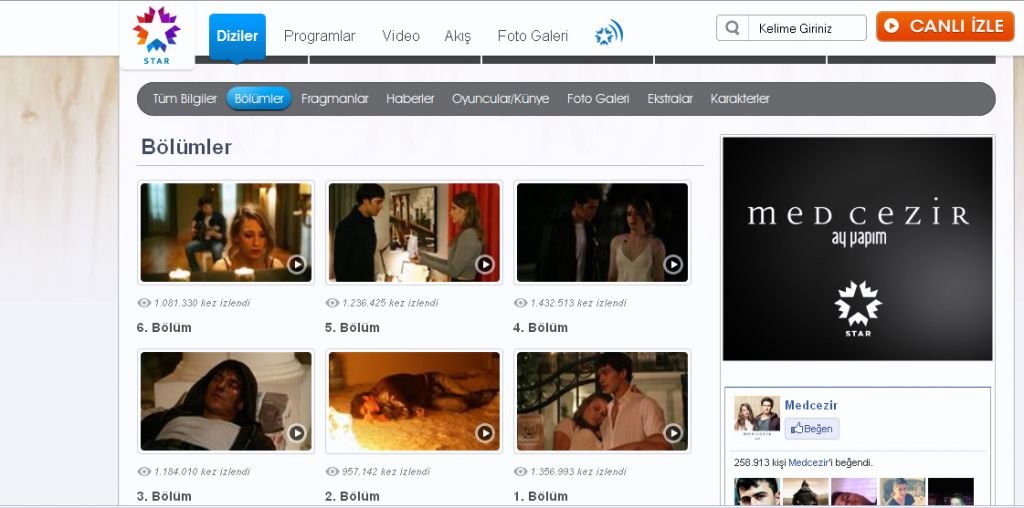Open the Oyuncular/Künye tab
This screenshot has width=1024, height=508.
pyautogui.click(x=500, y=99)
